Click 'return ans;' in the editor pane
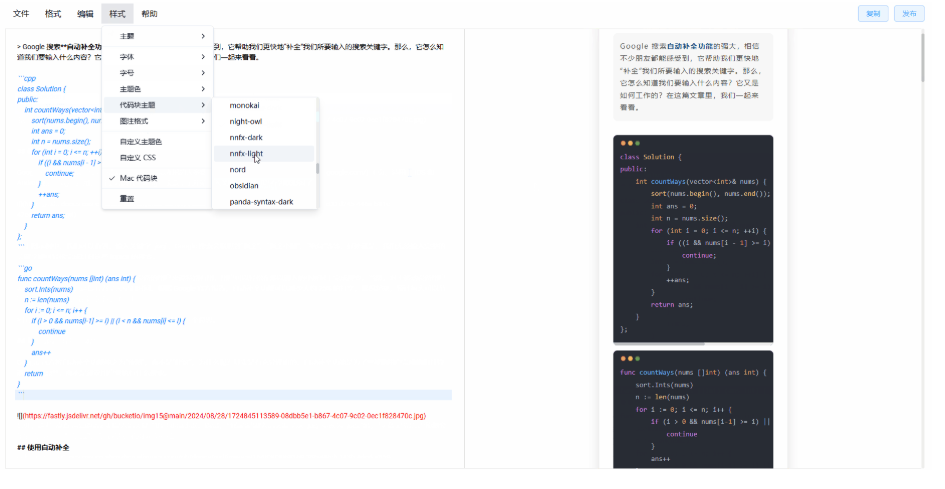Image resolution: width=945 pixels, height=489 pixels. (x=48, y=216)
